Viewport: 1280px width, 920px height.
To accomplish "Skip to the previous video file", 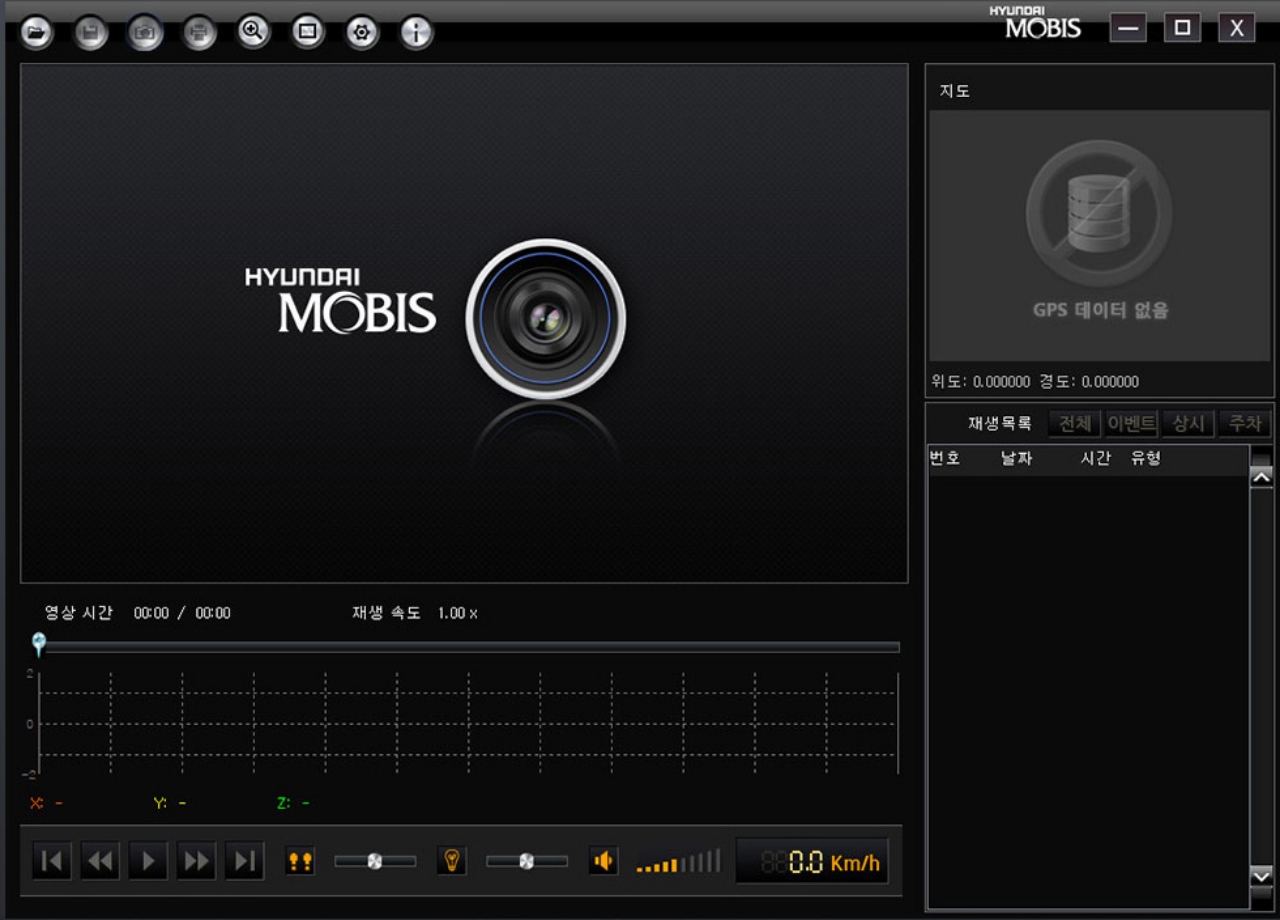I will pyautogui.click(x=52, y=861).
